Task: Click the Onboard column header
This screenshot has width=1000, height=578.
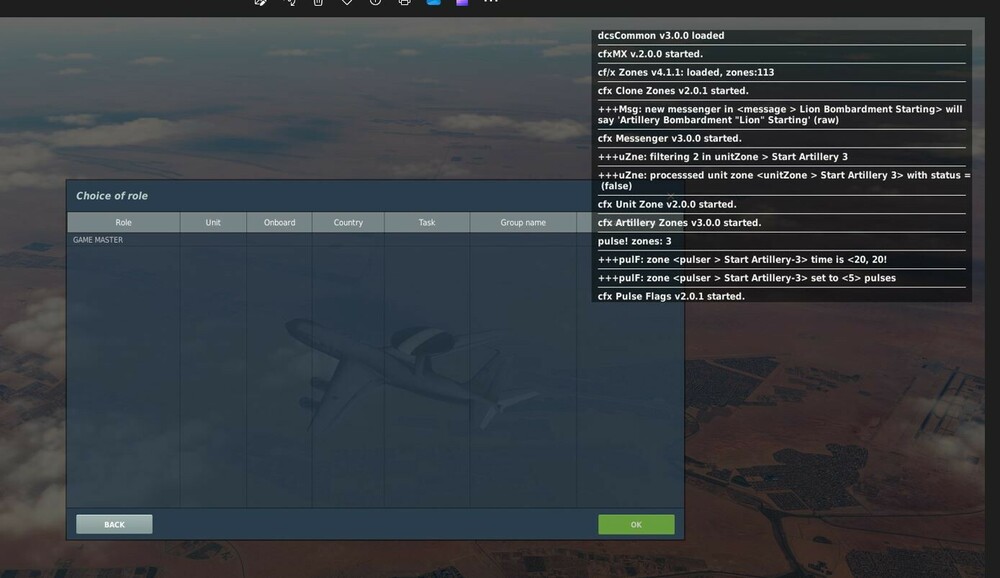Action: [x=279, y=223]
